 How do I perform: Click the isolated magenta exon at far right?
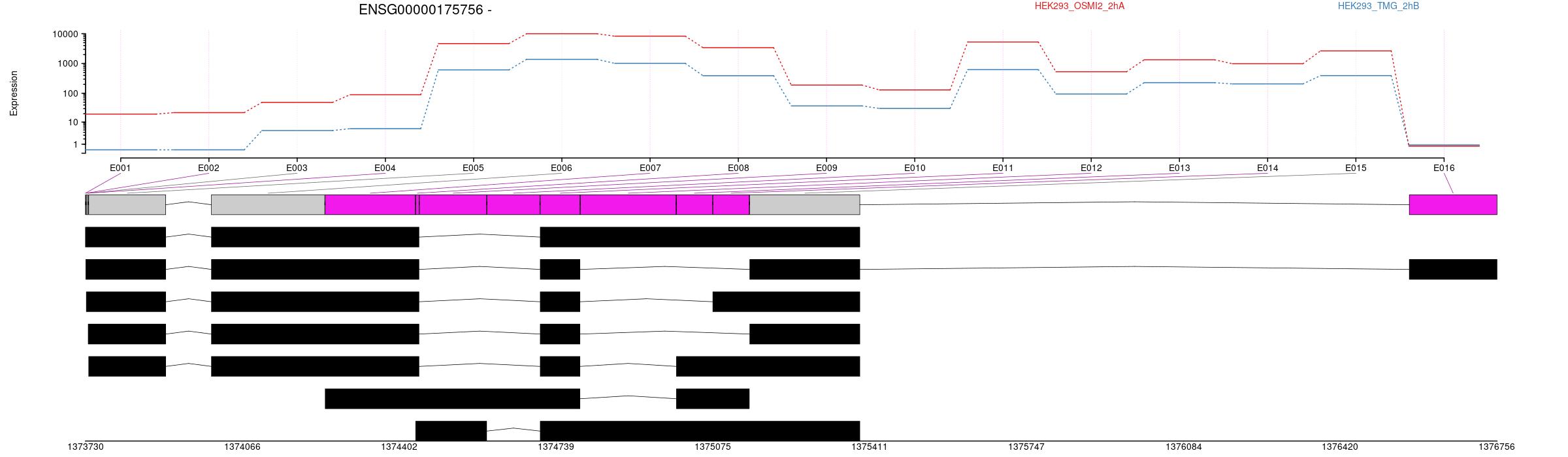(x=1453, y=204)
